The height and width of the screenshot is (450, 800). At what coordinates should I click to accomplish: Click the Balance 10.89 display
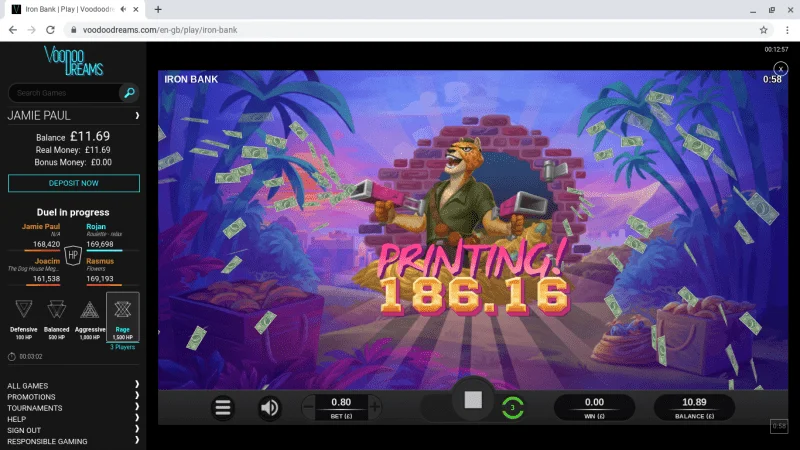pyautogui.click(x=694, y=407)
